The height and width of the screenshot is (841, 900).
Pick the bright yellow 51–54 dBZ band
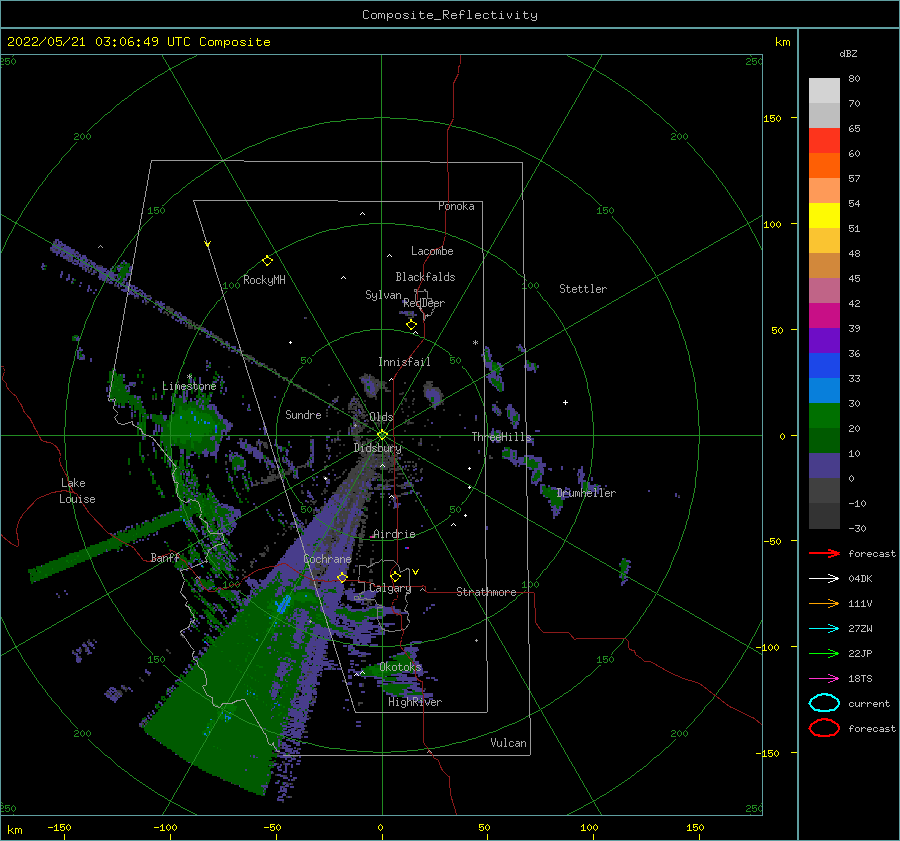click(x=824, y=216)
